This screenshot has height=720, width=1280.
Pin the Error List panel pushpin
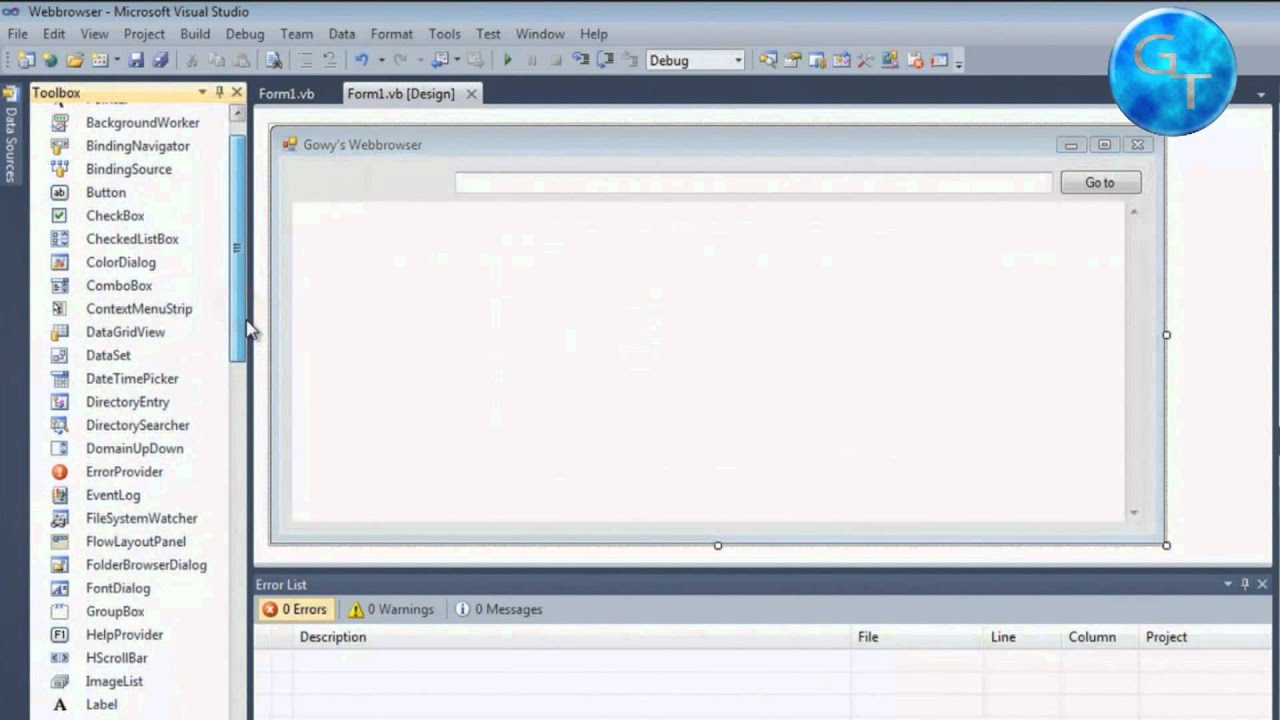(x=1245, y=584)
